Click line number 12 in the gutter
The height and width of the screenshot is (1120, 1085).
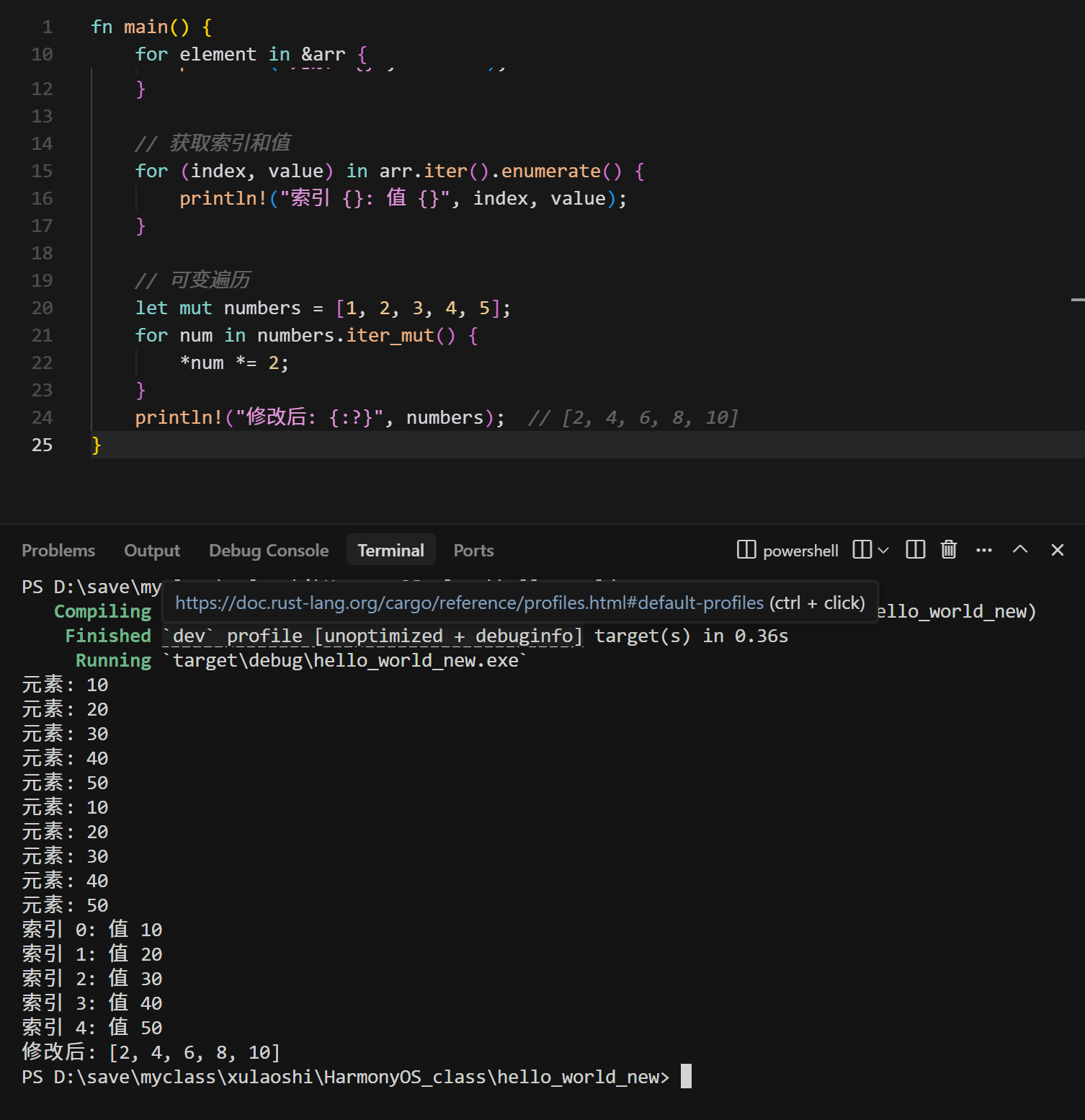pyautogui.click(x=42, y=89)
